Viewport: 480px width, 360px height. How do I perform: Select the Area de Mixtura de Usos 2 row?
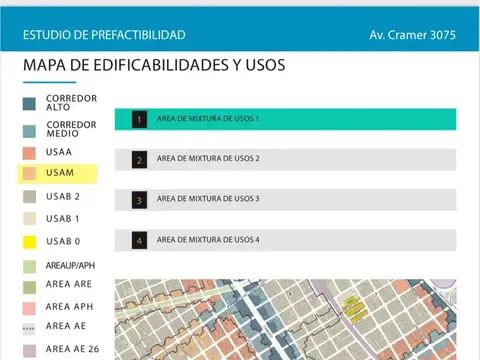pos(285,159)
